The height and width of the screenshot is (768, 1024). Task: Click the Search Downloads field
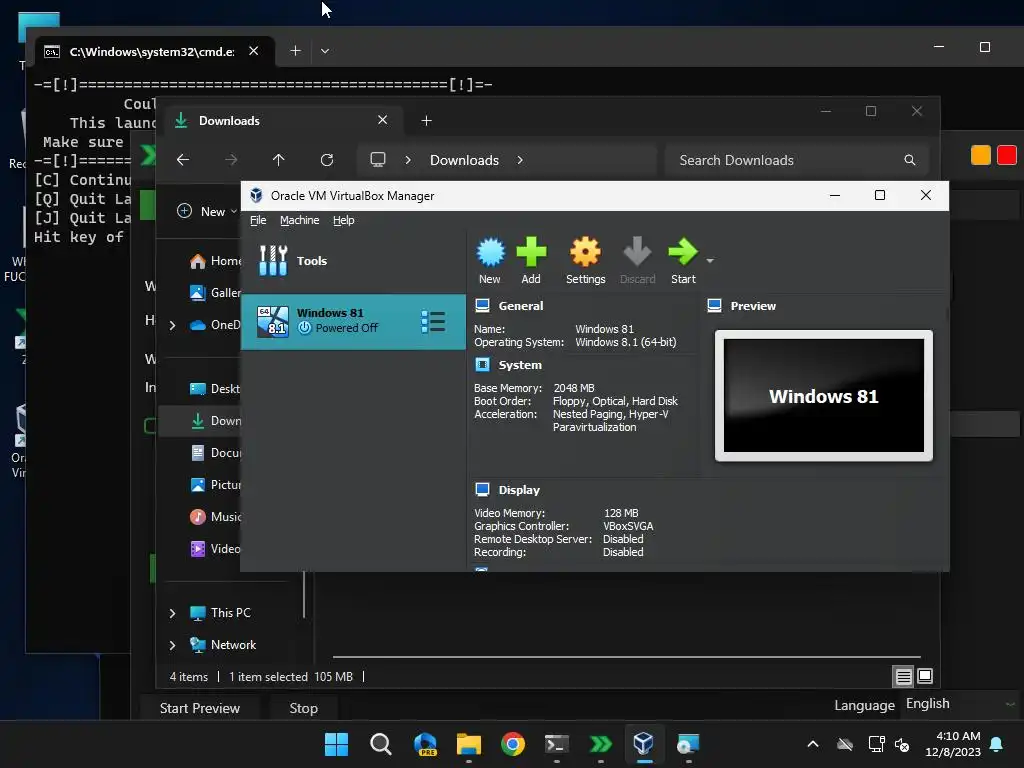pos(797,160)
